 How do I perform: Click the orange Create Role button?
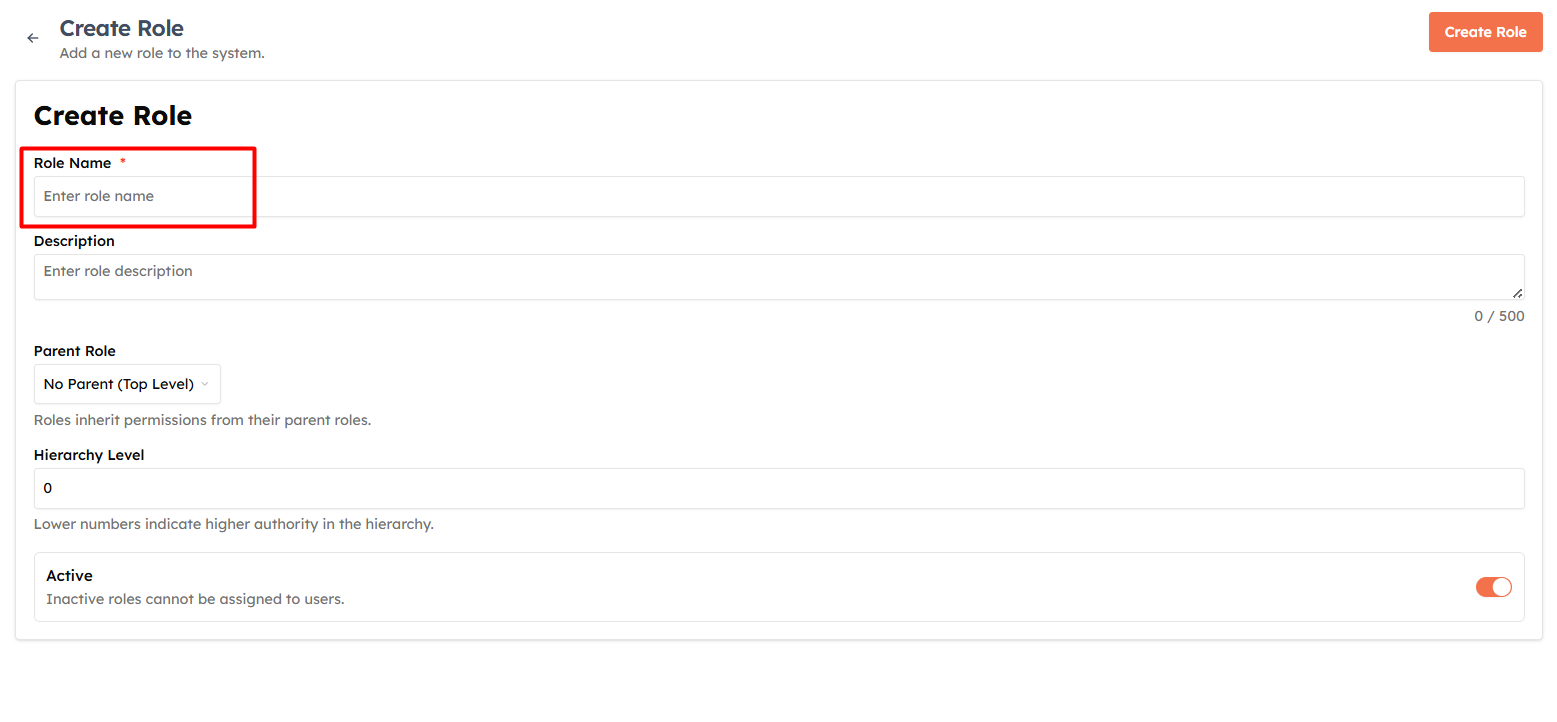pyautogui.click(x=1485, y=32)
